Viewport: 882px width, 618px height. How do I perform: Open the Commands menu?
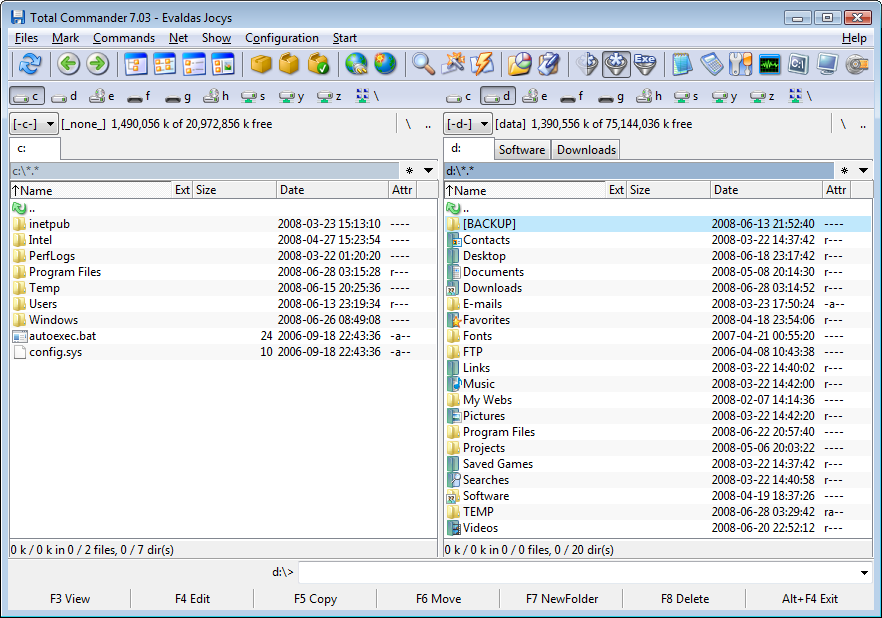tap(124, 38)
